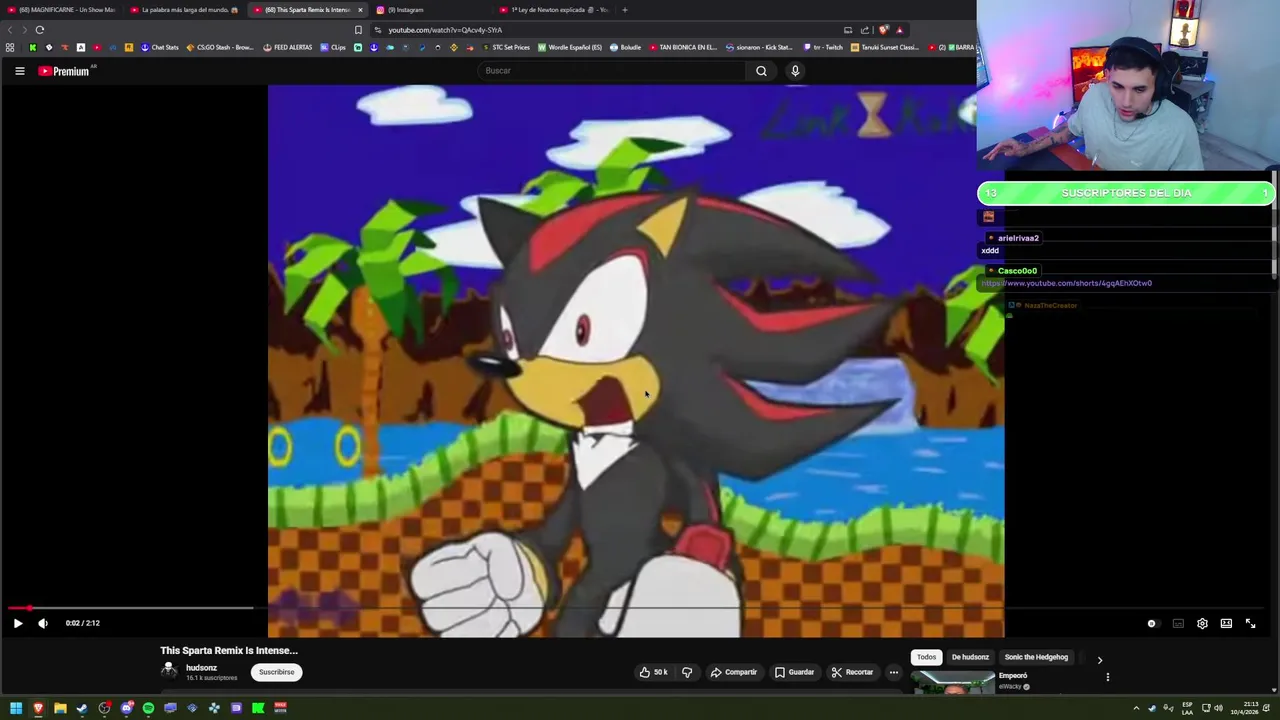1280x720 pixels.
Task: Clip the video using Recortar
Action: (x=852, y=672)
